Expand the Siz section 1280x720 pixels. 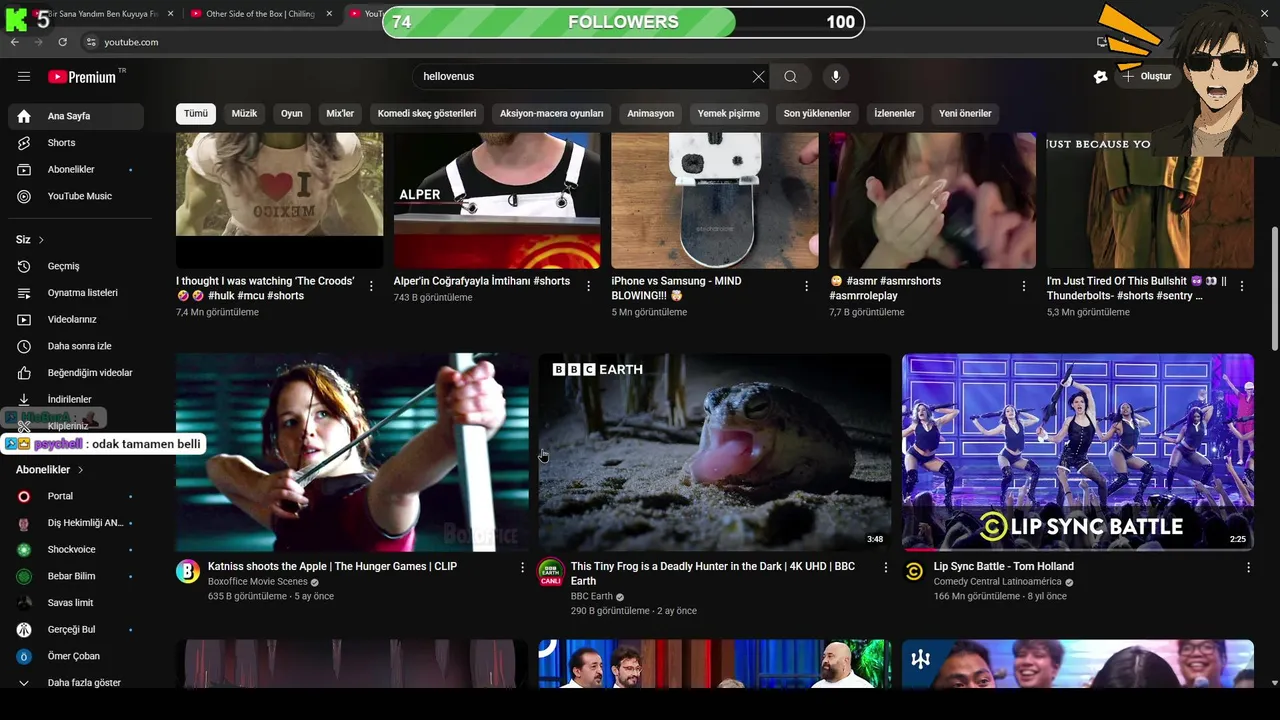pyautogui.click(x=30, y=240)
